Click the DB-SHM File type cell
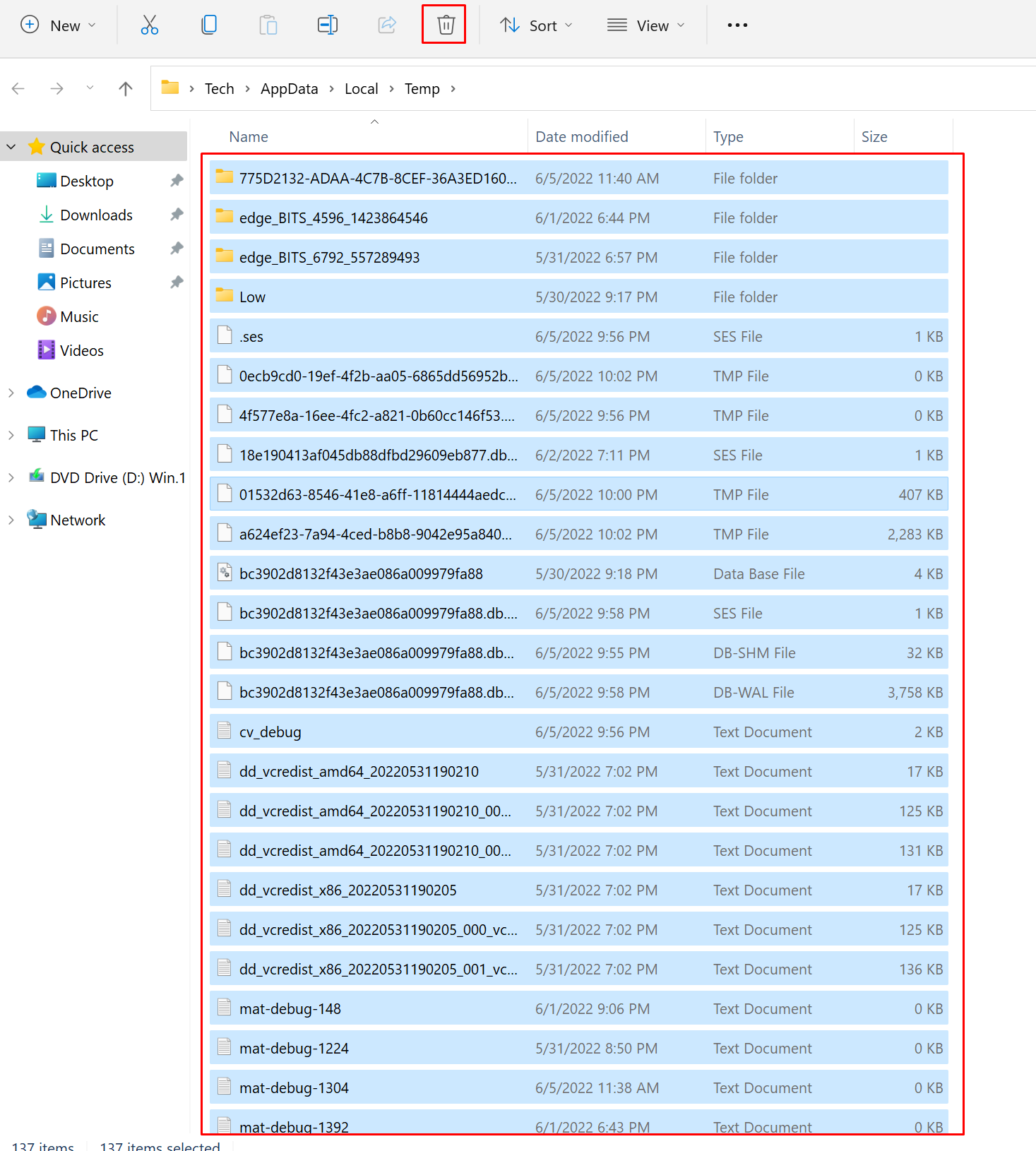The width and height of the screenshot is (1036, 1151). click(x=754, y=653)
